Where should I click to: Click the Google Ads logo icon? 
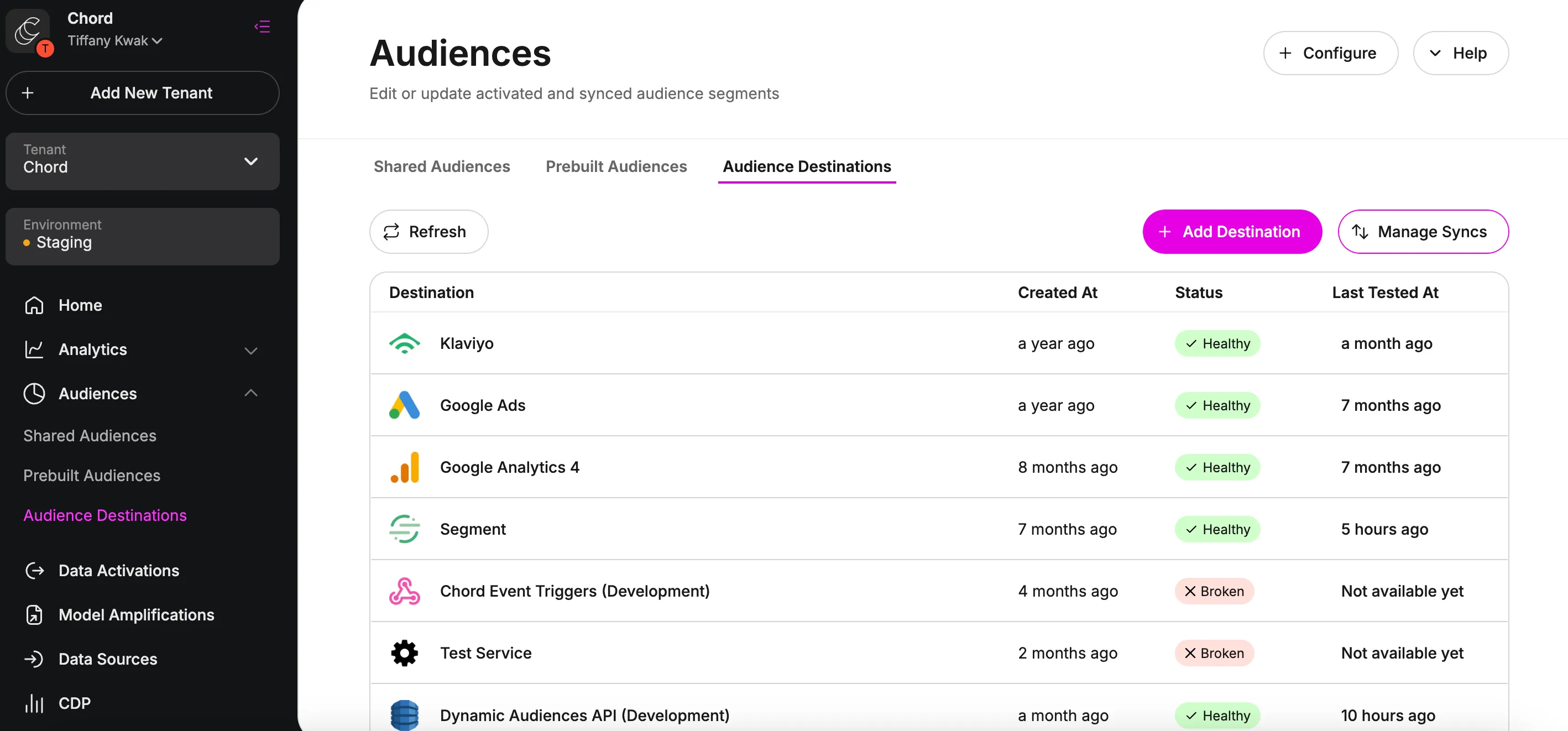pyautogui.click(x=404, y=405)
